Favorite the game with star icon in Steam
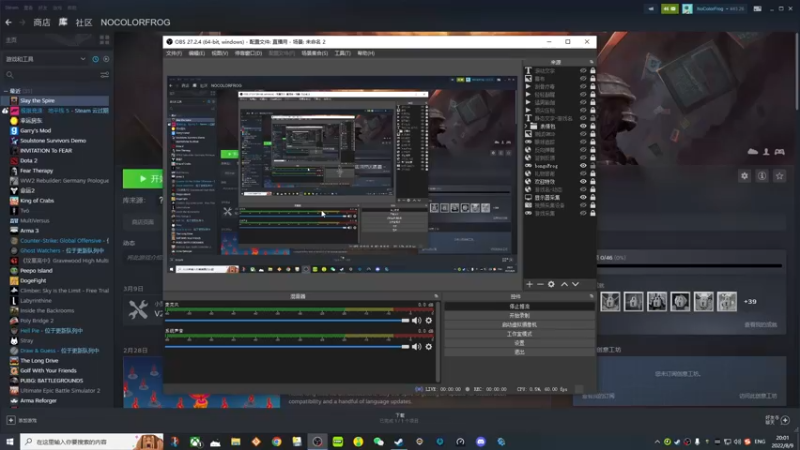Viewport: 800px width, 450px height. point(779,176)
